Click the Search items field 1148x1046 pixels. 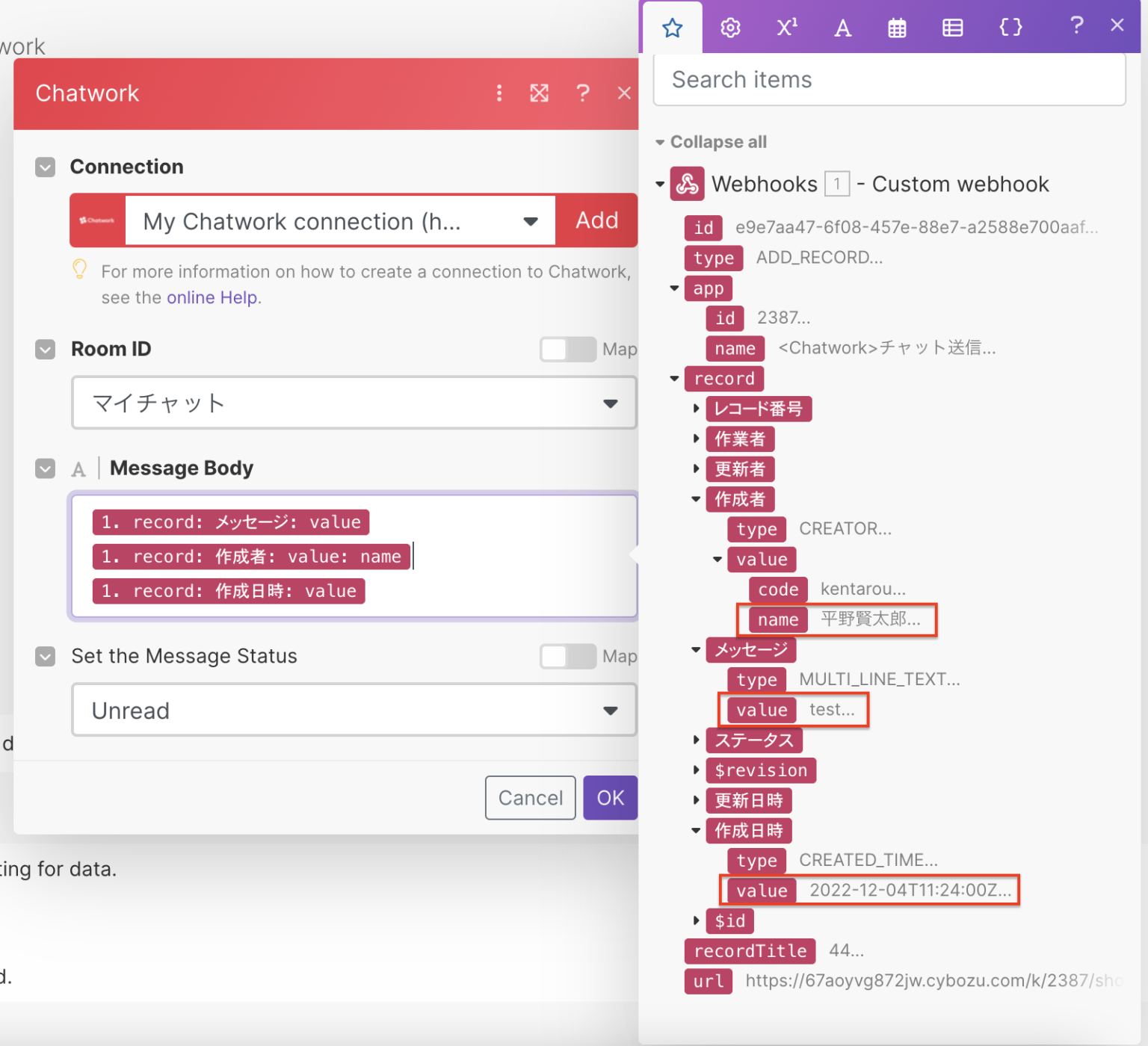pyautogui.click(x=889, y=79)
